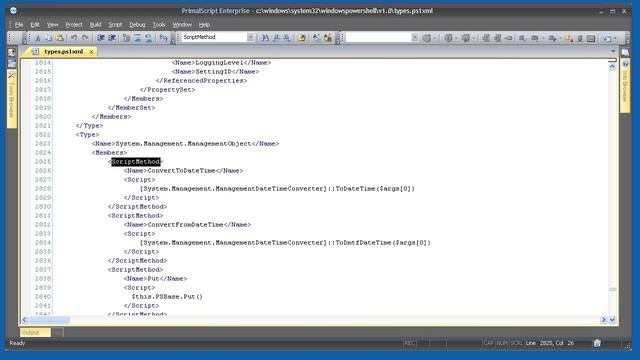Open the Tools Browser side tab
The image size is (640, 360).
[x=11, y=98]
